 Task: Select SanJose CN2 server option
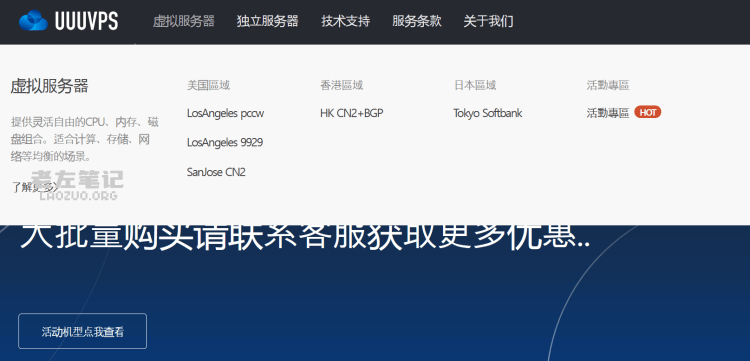coord(216,172)
